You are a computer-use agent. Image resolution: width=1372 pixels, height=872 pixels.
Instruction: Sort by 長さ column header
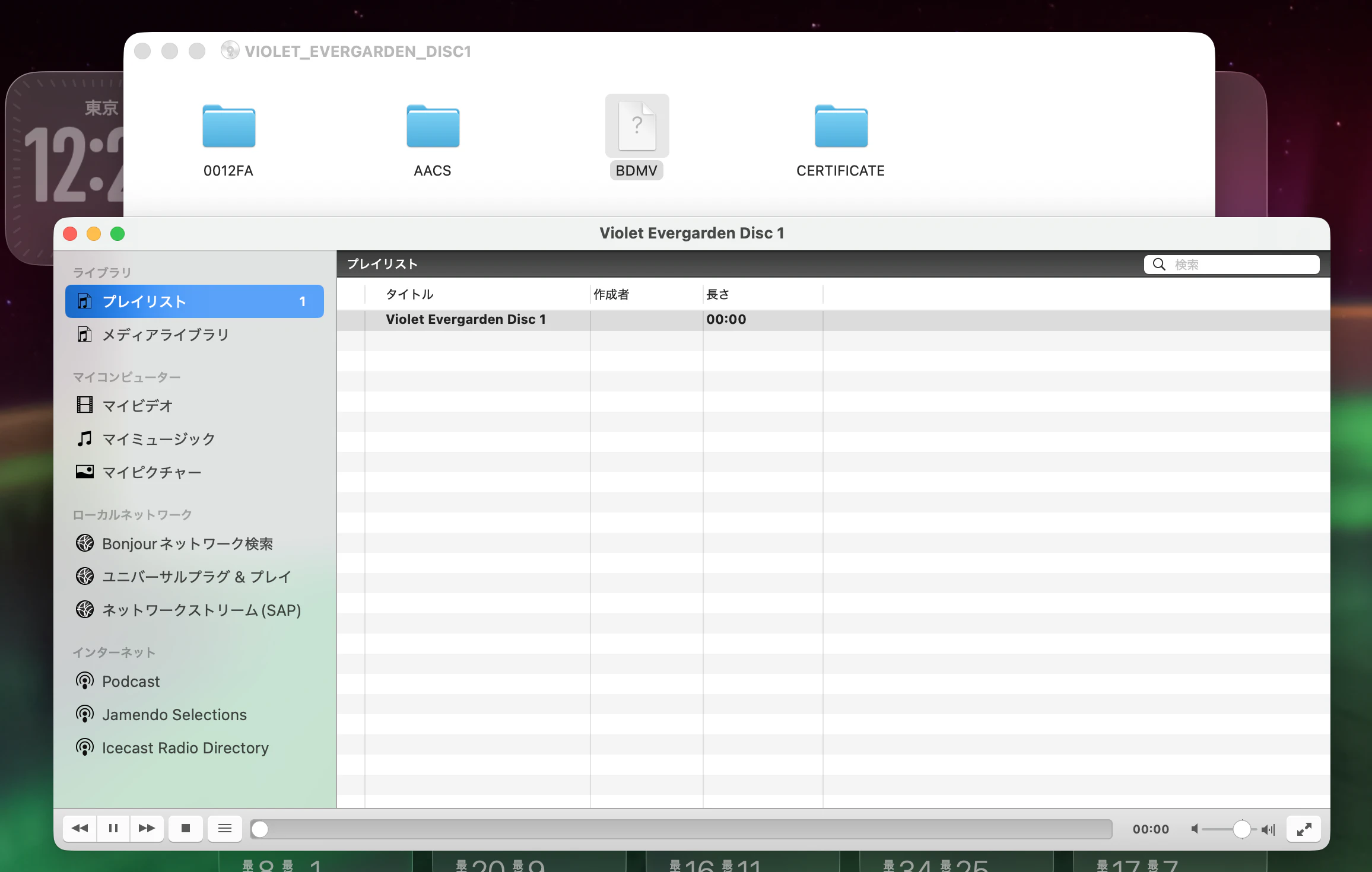tap(763, 294)
